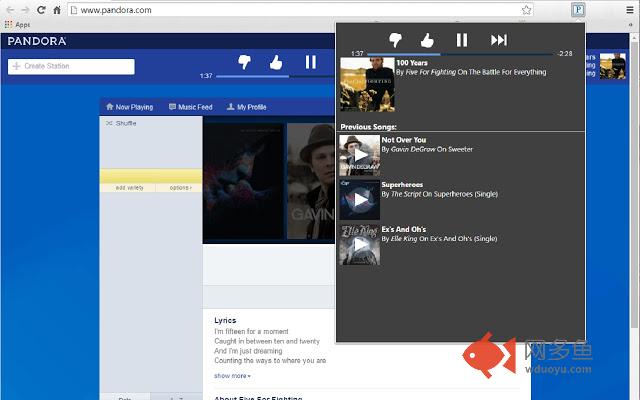Open the My Profile tab
The width and height of the screenshot is (640, 400).
pyautogui.click(x=246, y=107)
